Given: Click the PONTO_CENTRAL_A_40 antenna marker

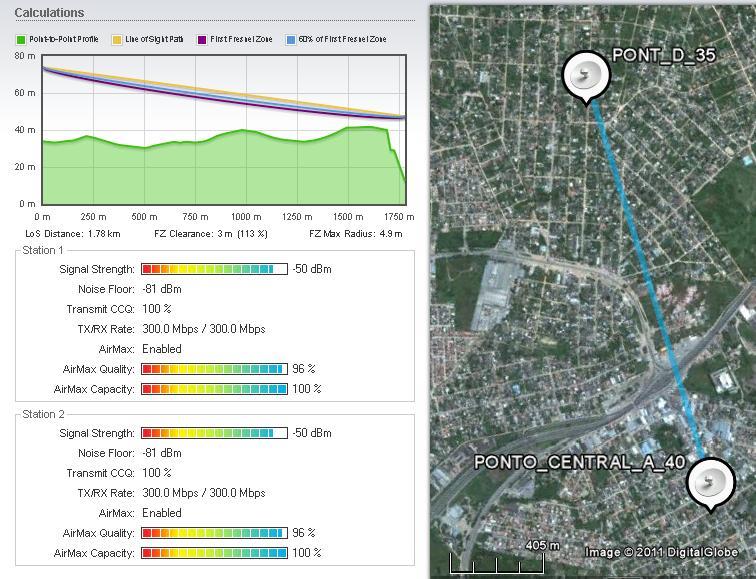Looking at the screenshot, I should [x=711, y=484].
